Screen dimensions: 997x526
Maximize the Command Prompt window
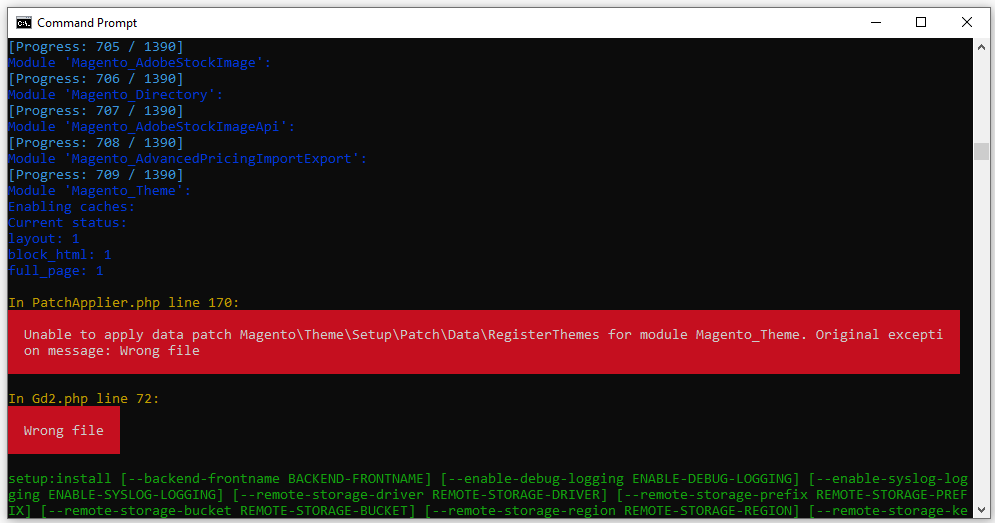[x=921, y=23]
